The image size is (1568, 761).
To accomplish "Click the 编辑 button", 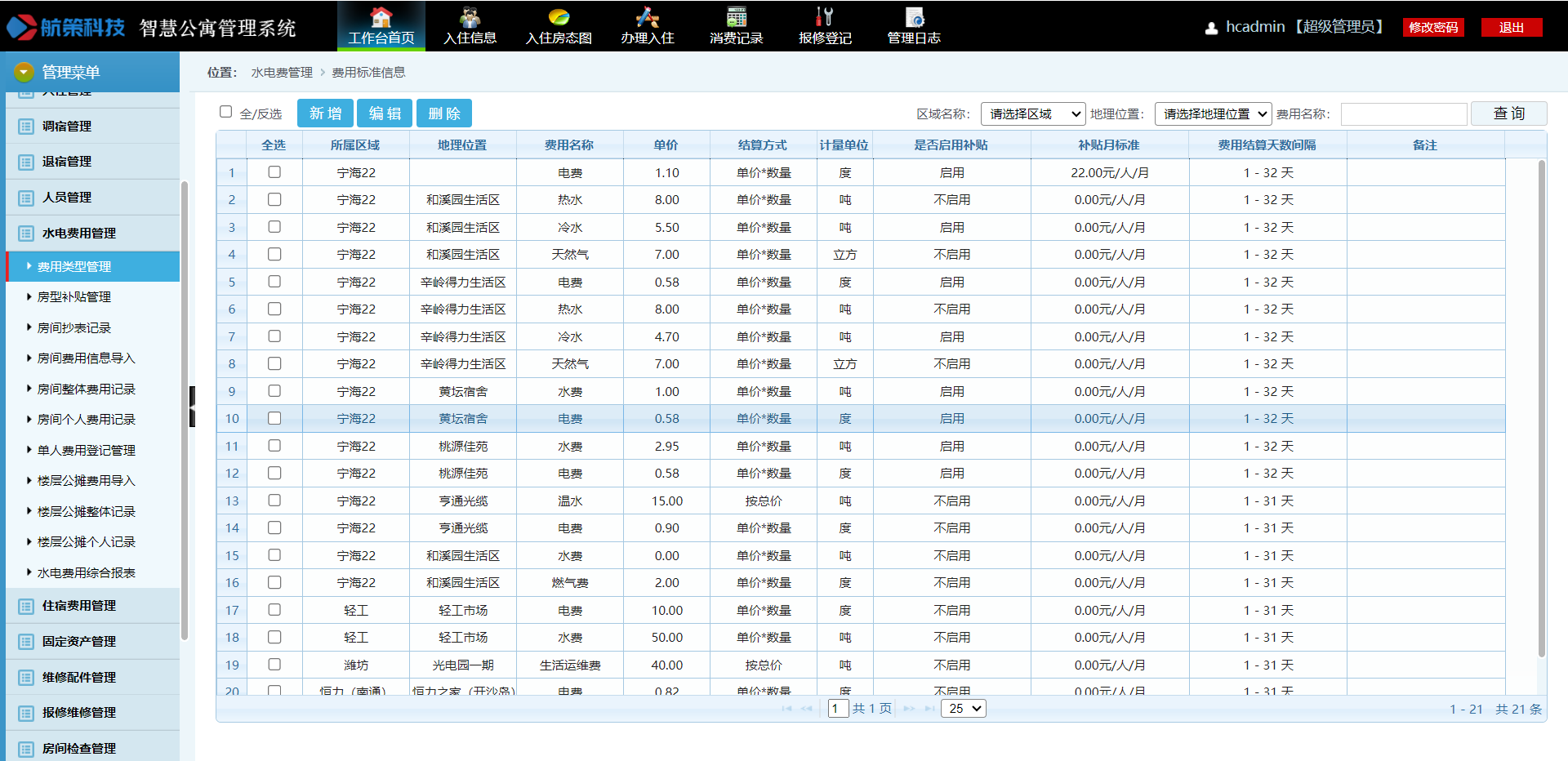I will (x=385, y=113).
